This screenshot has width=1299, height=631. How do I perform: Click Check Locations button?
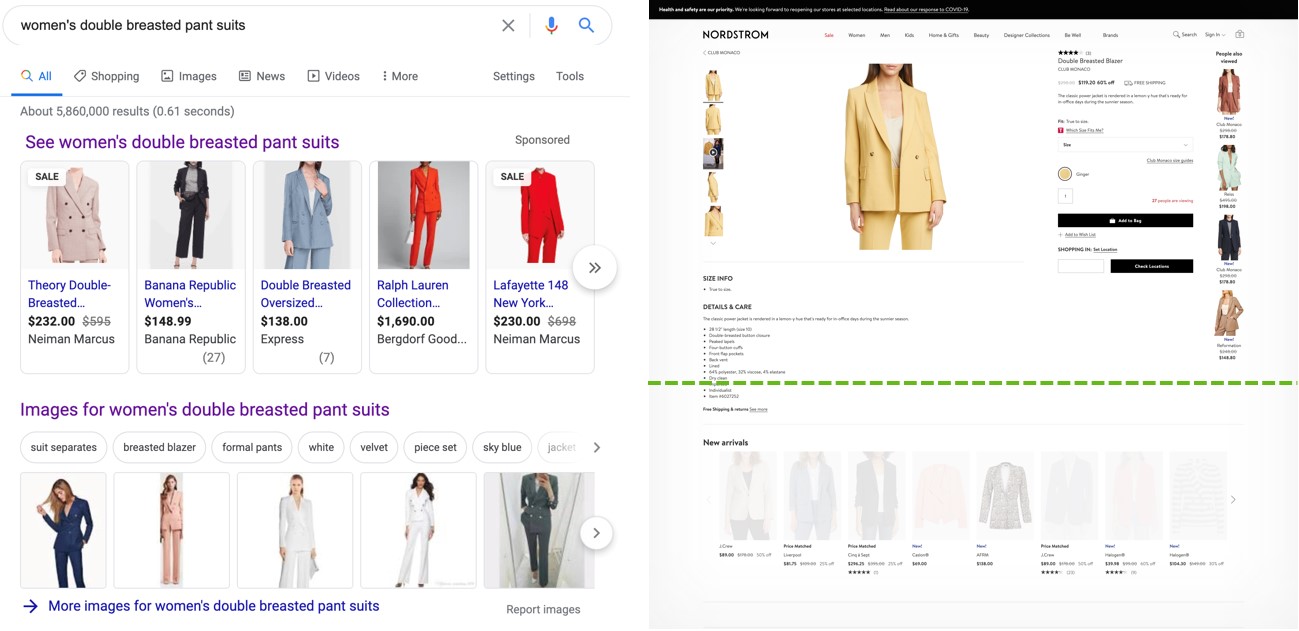1152,266
